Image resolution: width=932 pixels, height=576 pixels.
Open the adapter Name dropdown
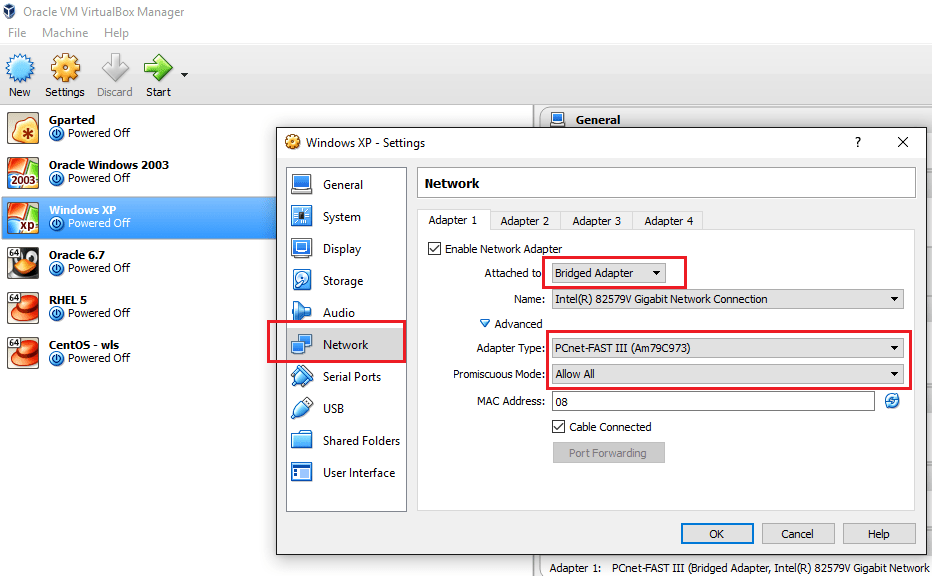[728, 299]
